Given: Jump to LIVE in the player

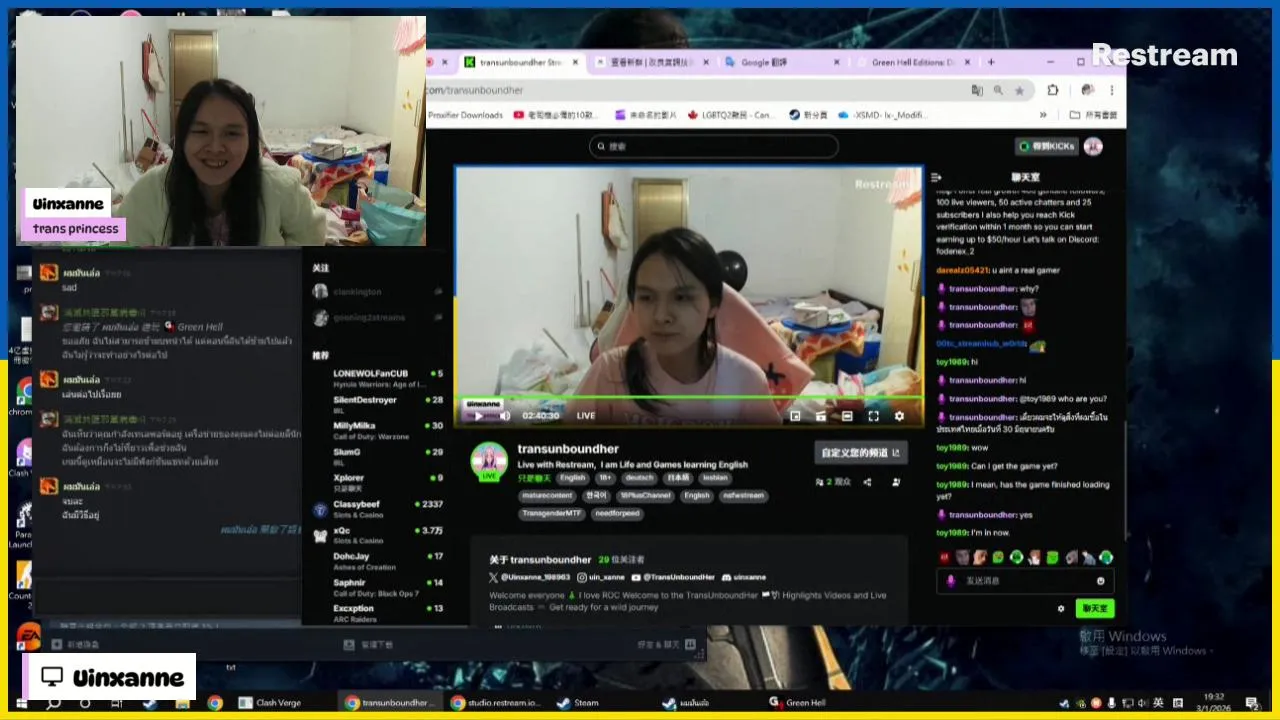Looking at the screenshot, I should [x=586, y=416].
